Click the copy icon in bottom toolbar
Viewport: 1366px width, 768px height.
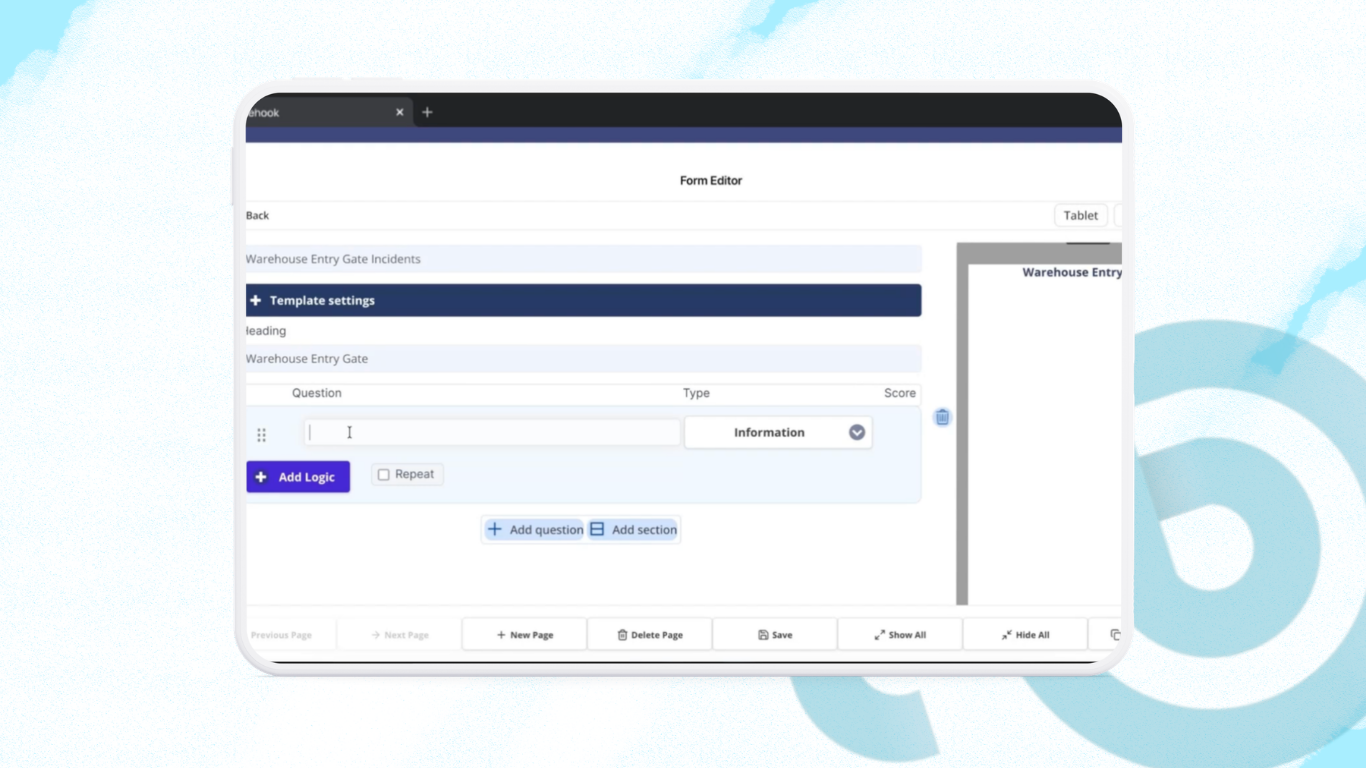pos(1116,635)
